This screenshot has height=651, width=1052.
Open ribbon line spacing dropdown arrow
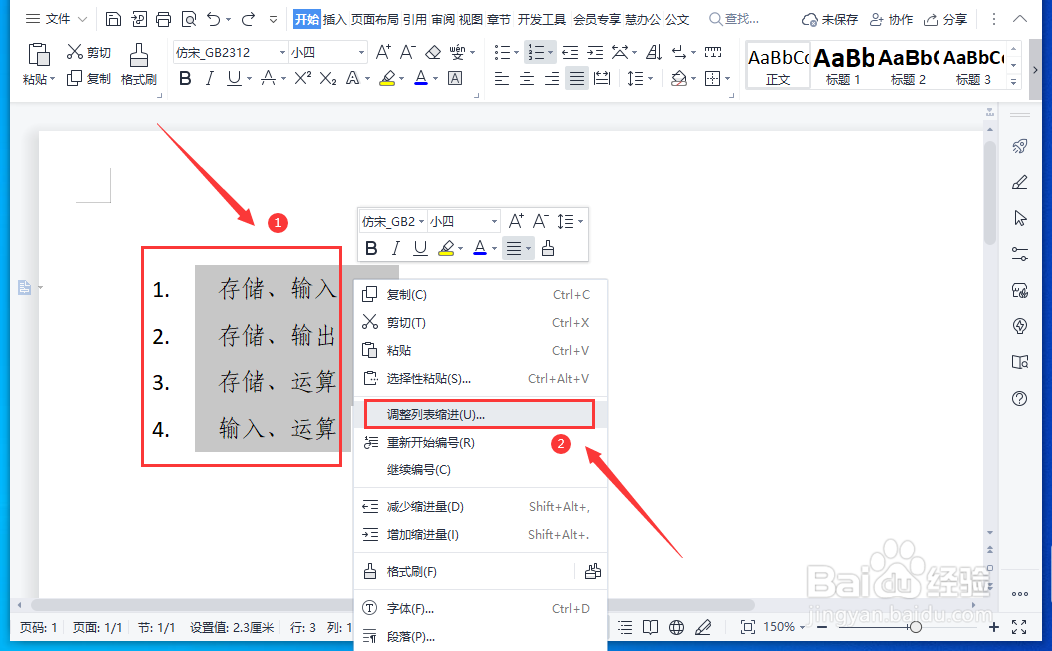click(x=651, y=79)
